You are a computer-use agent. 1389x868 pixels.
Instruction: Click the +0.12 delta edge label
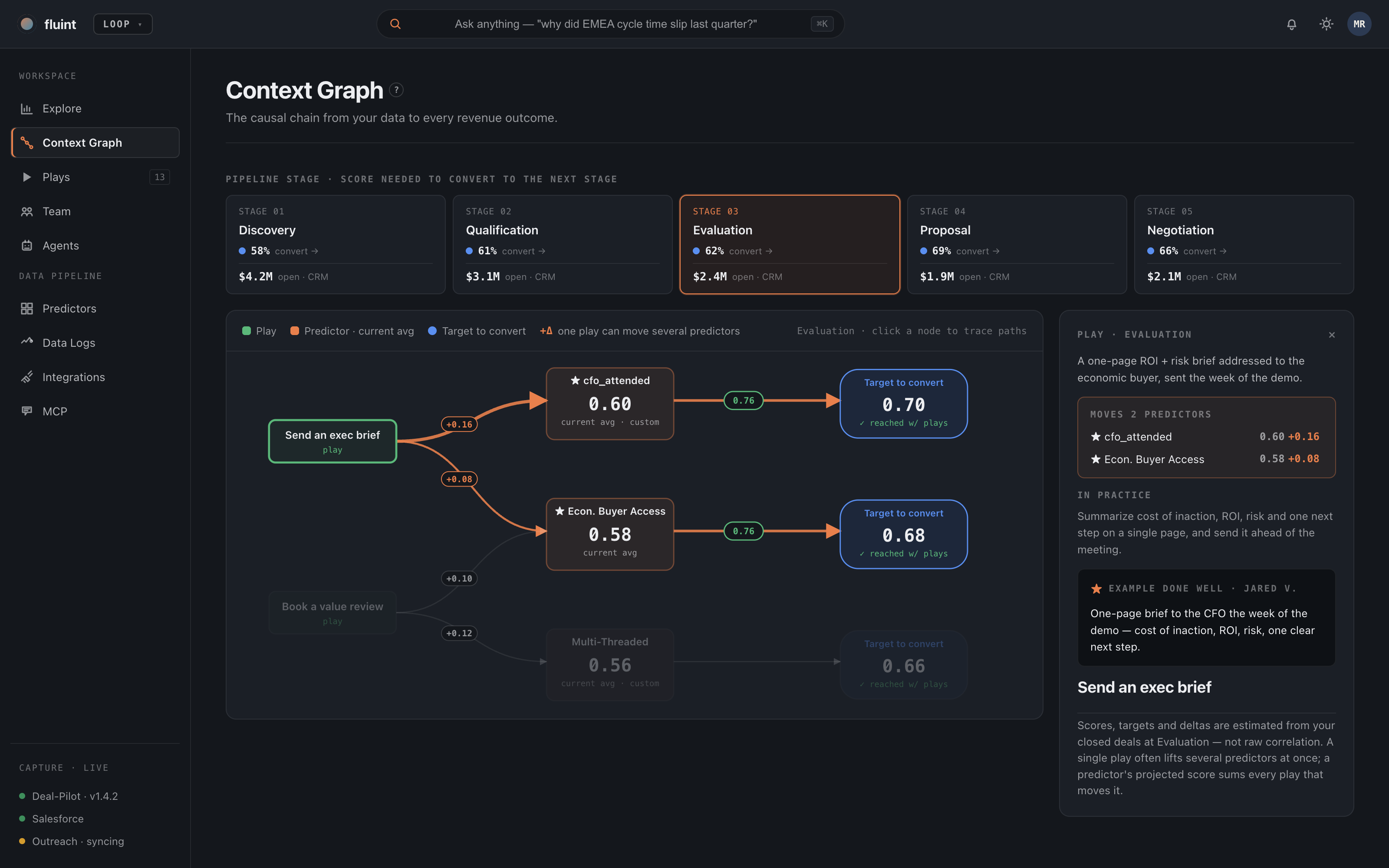pyautogui.click(x=459, y=633)
